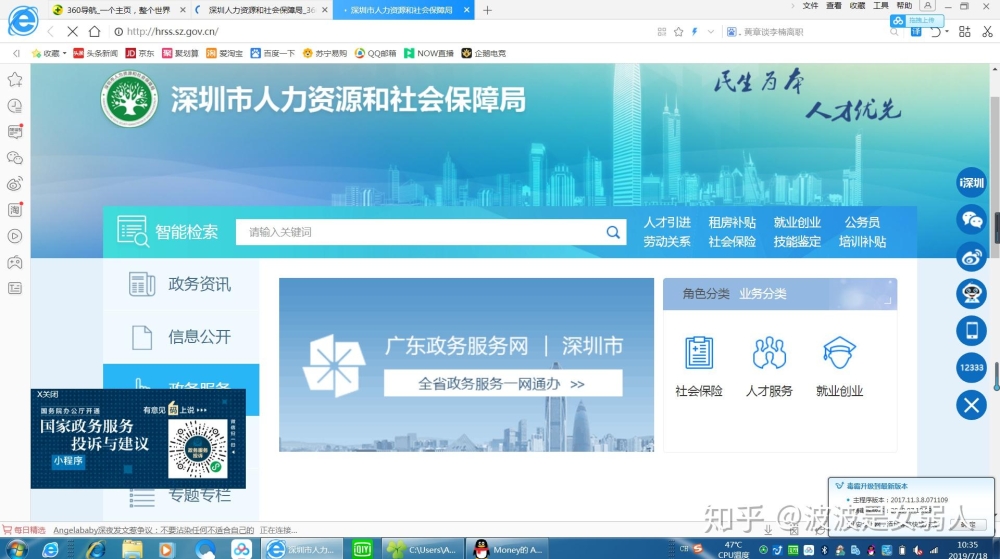The height and width of the screenshot is (559, 1000).
Task: Open Windows Start button
Action: click(x=16, y=549)
